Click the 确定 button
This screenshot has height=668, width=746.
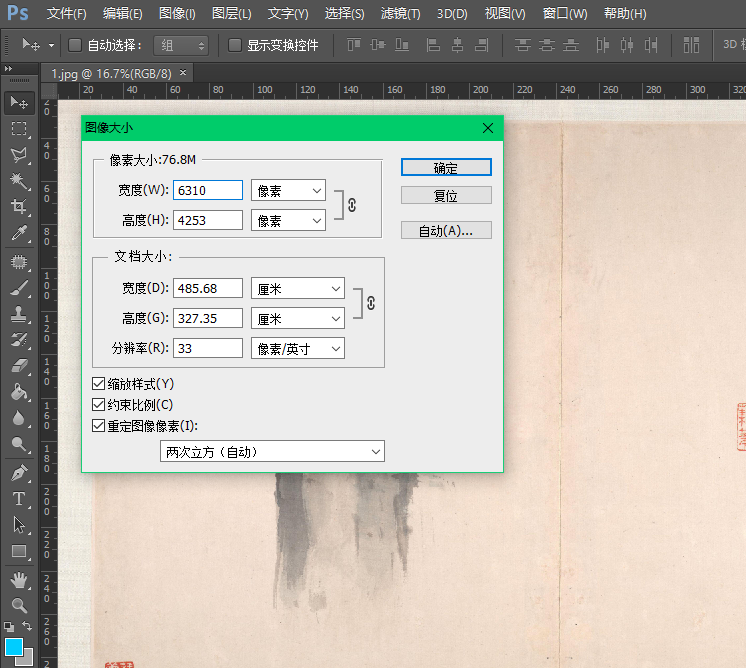coord(446,167)
